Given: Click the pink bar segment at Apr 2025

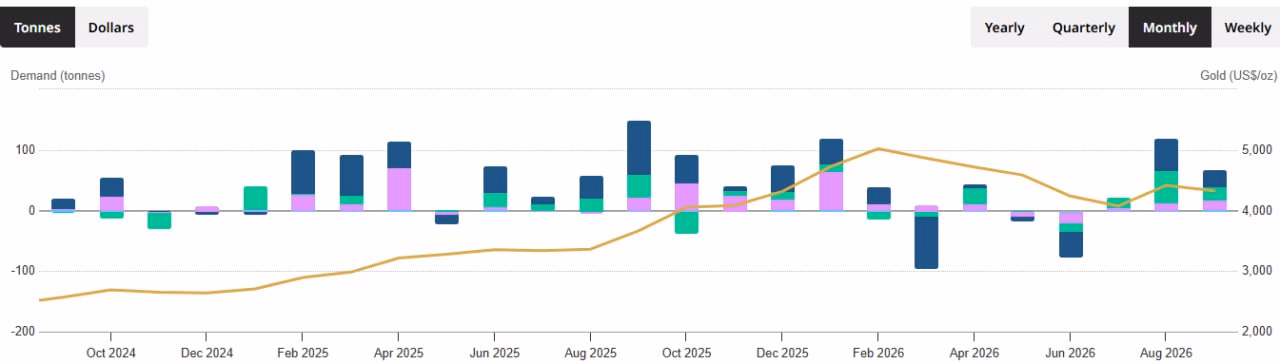Looking at the screenshot, I should tap(399, 189).
